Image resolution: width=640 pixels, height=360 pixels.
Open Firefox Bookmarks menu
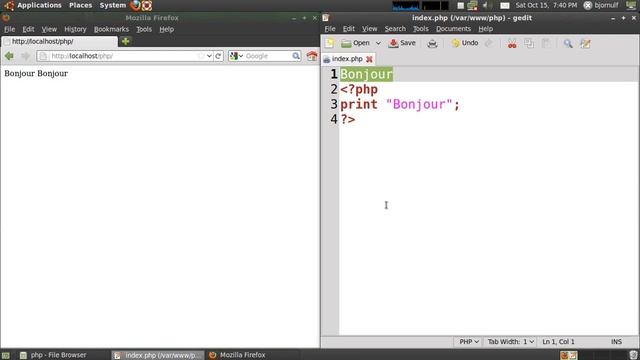[x=111, y=29]
